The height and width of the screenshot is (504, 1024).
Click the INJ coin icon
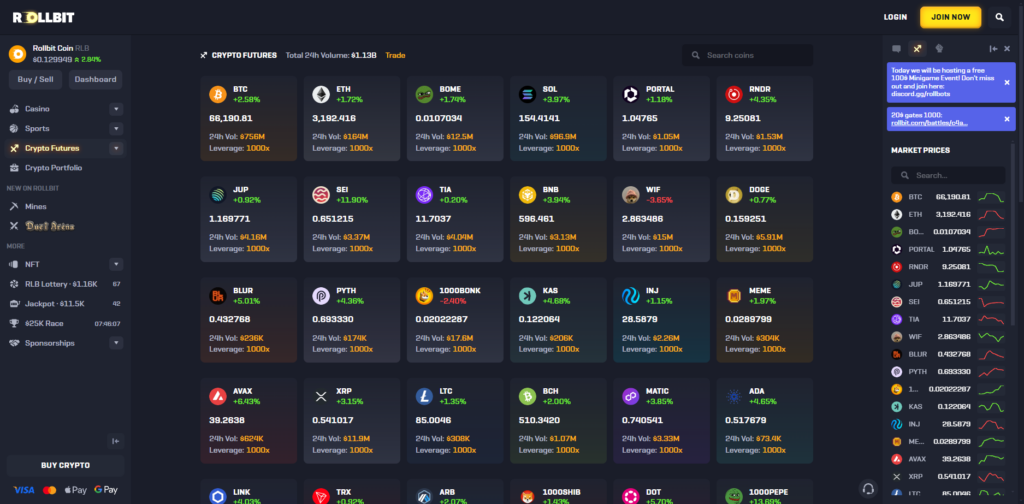tap(630, 296)
